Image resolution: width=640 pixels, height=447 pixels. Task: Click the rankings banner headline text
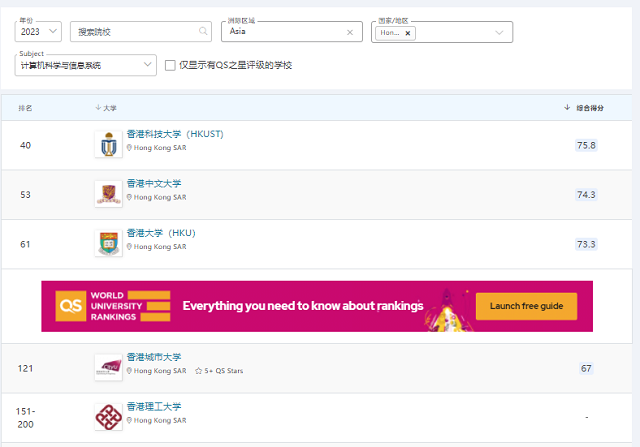point(303,306)
